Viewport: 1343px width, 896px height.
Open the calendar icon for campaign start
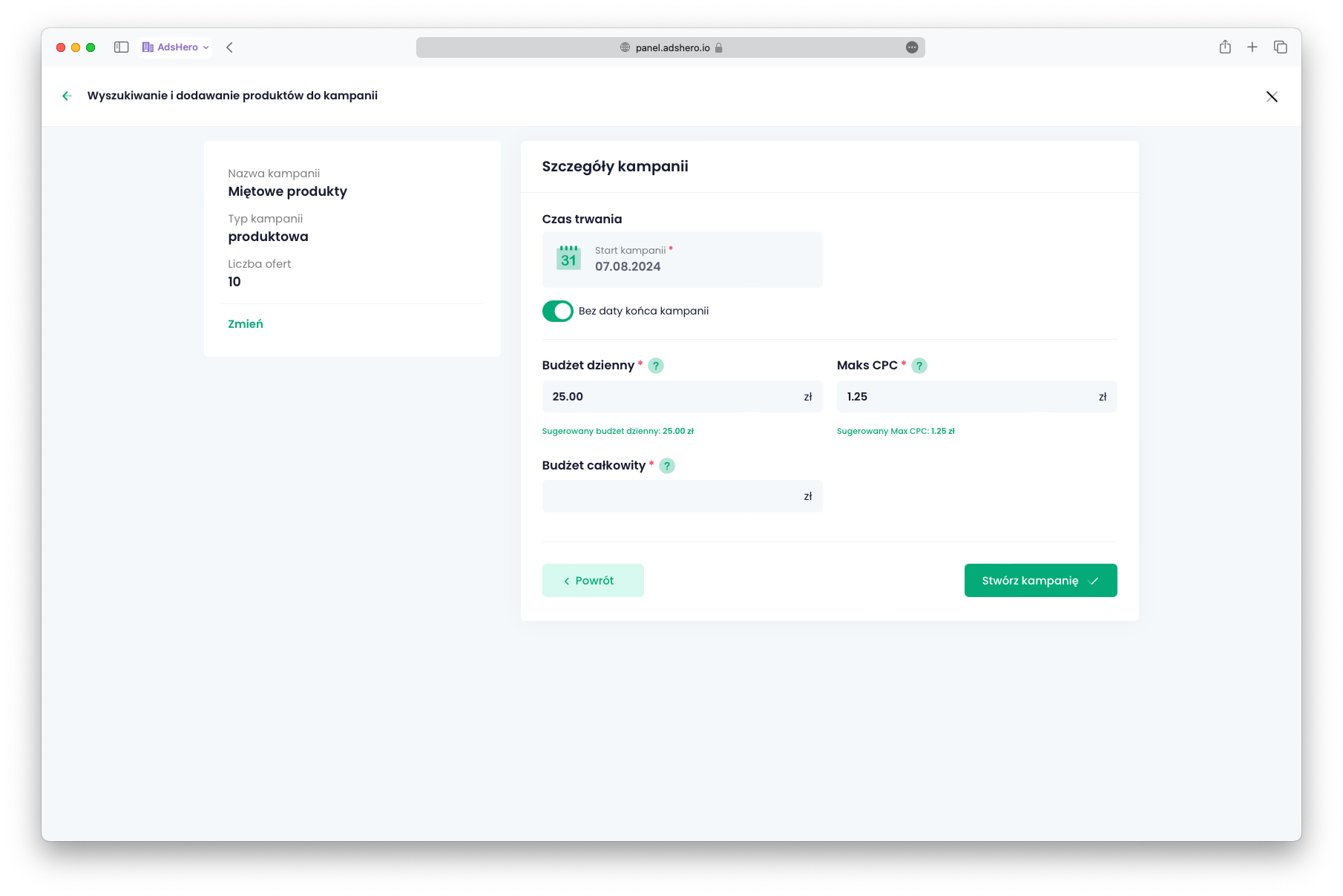click(x=568, y=258)
